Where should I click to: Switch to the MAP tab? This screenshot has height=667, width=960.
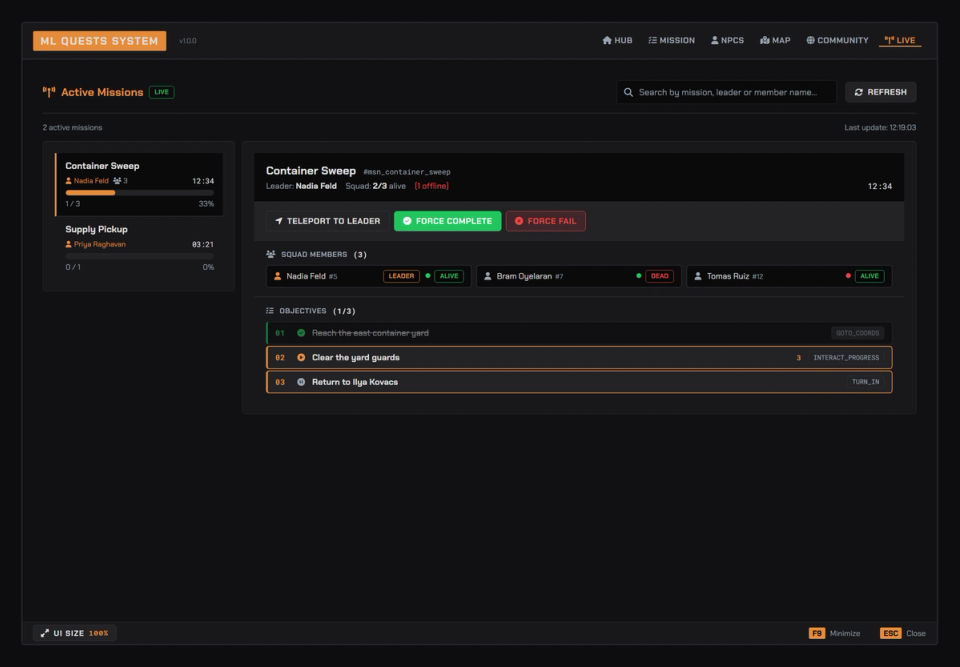775,40
